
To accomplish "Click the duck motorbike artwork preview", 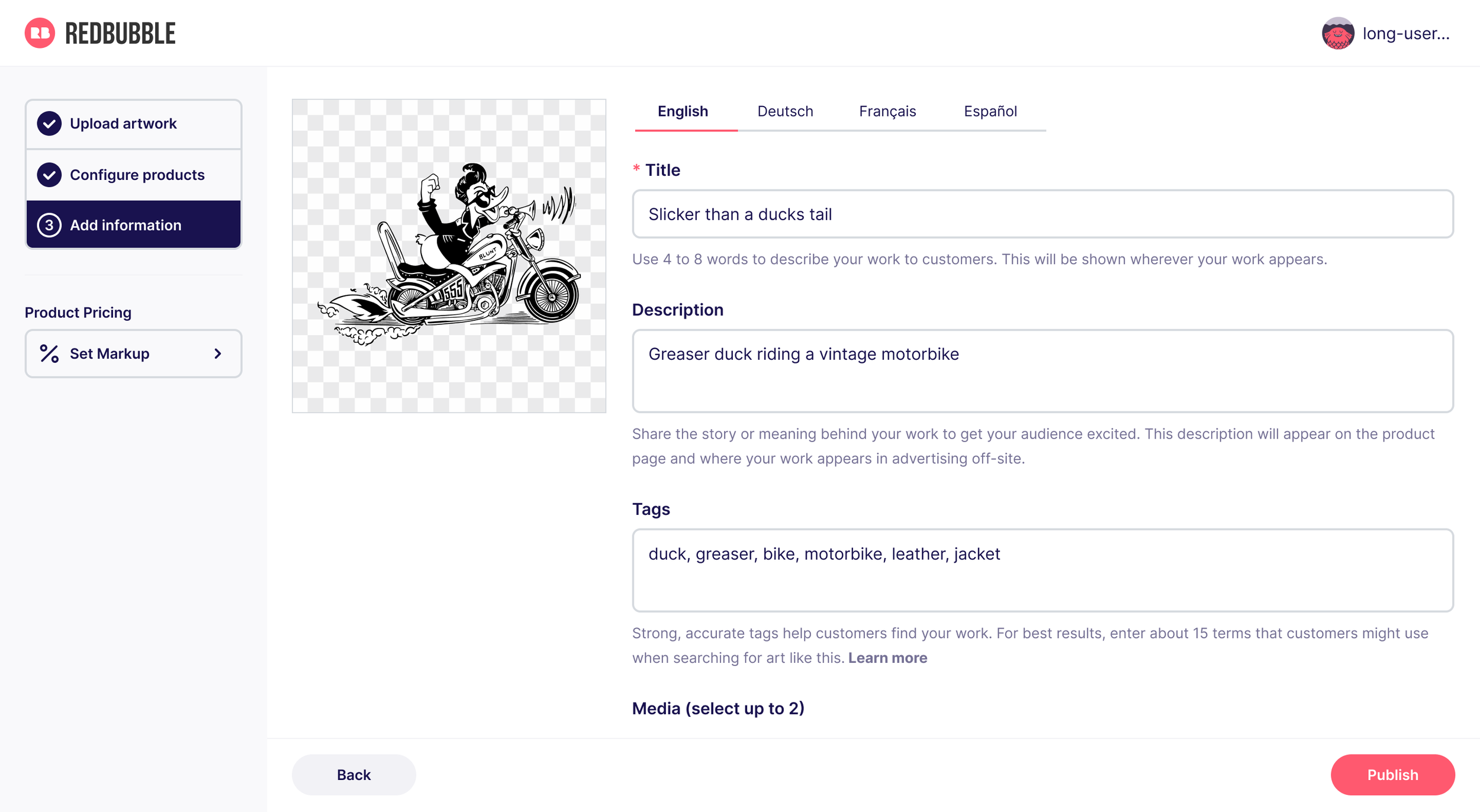I will pos(449,256).
